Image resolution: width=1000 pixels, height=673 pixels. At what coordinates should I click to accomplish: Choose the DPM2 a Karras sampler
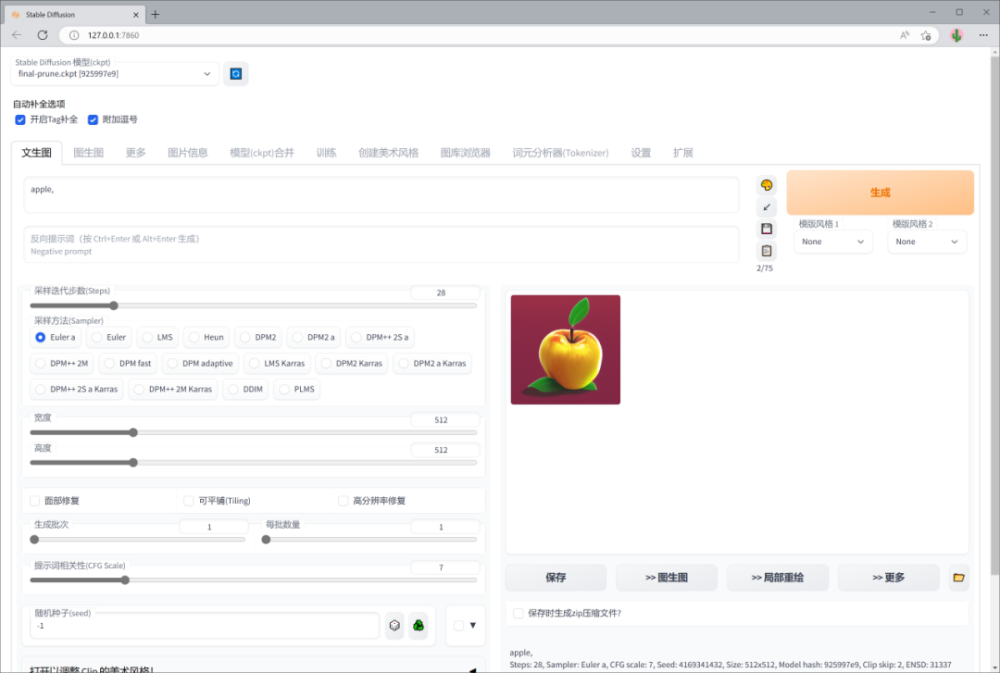[432, 363]
